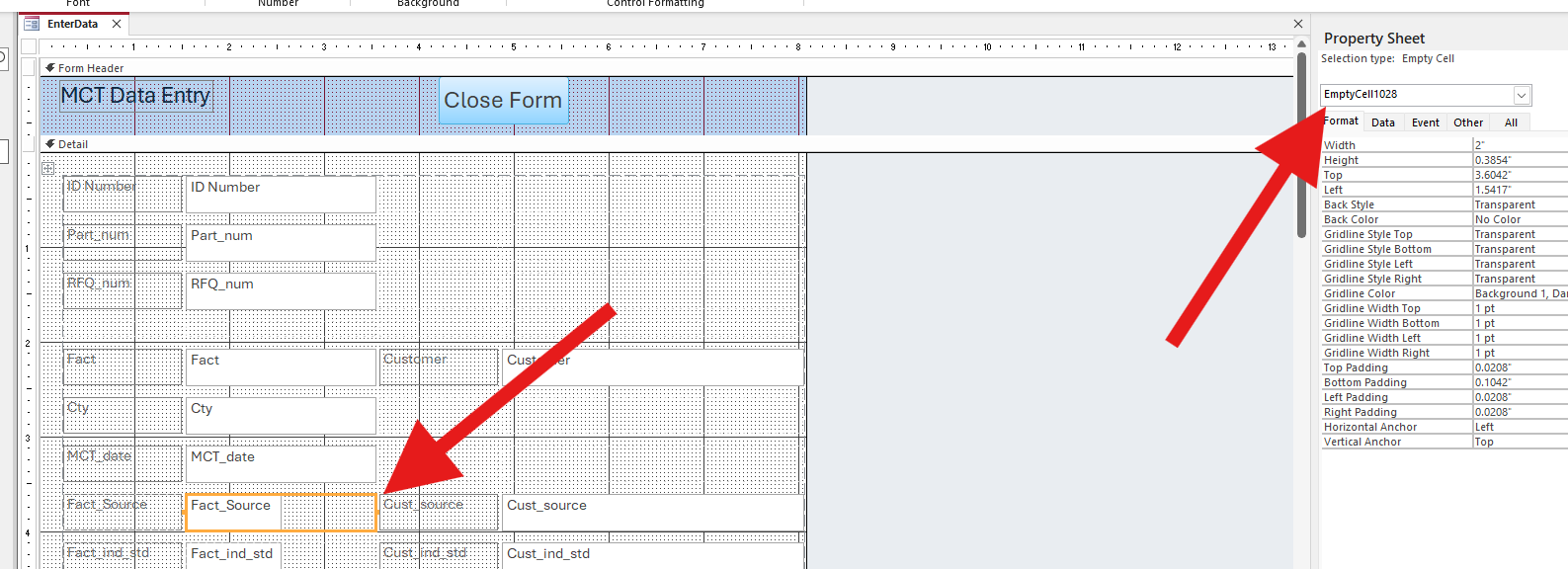This screenshot has height=569, width=1568.
Task: Change the Gridline Style Right value
Action: (x=1520, y=279)
